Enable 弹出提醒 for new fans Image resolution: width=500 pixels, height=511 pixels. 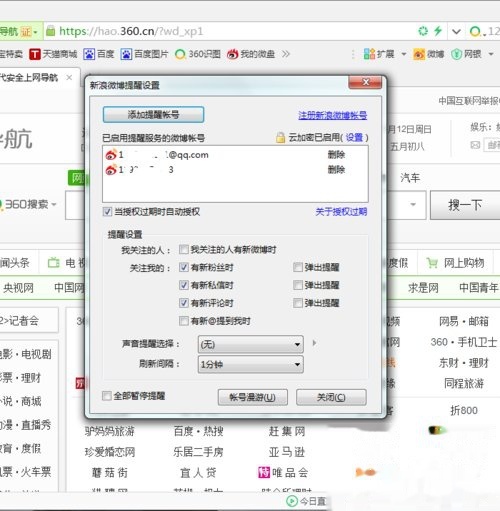coord(298,267)
